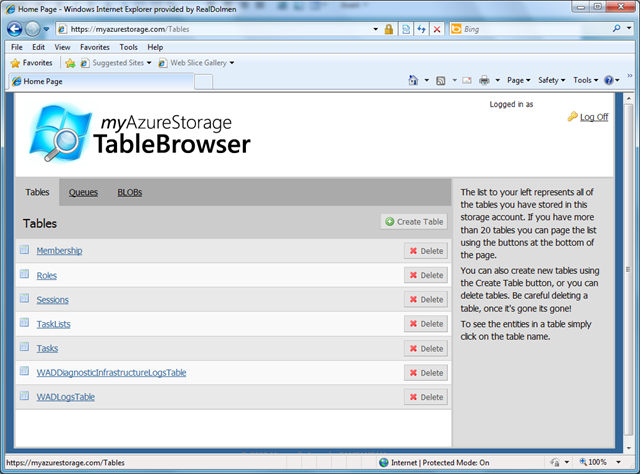
Task: Click the Stop loading red X icon
Action: pos(437,29)
